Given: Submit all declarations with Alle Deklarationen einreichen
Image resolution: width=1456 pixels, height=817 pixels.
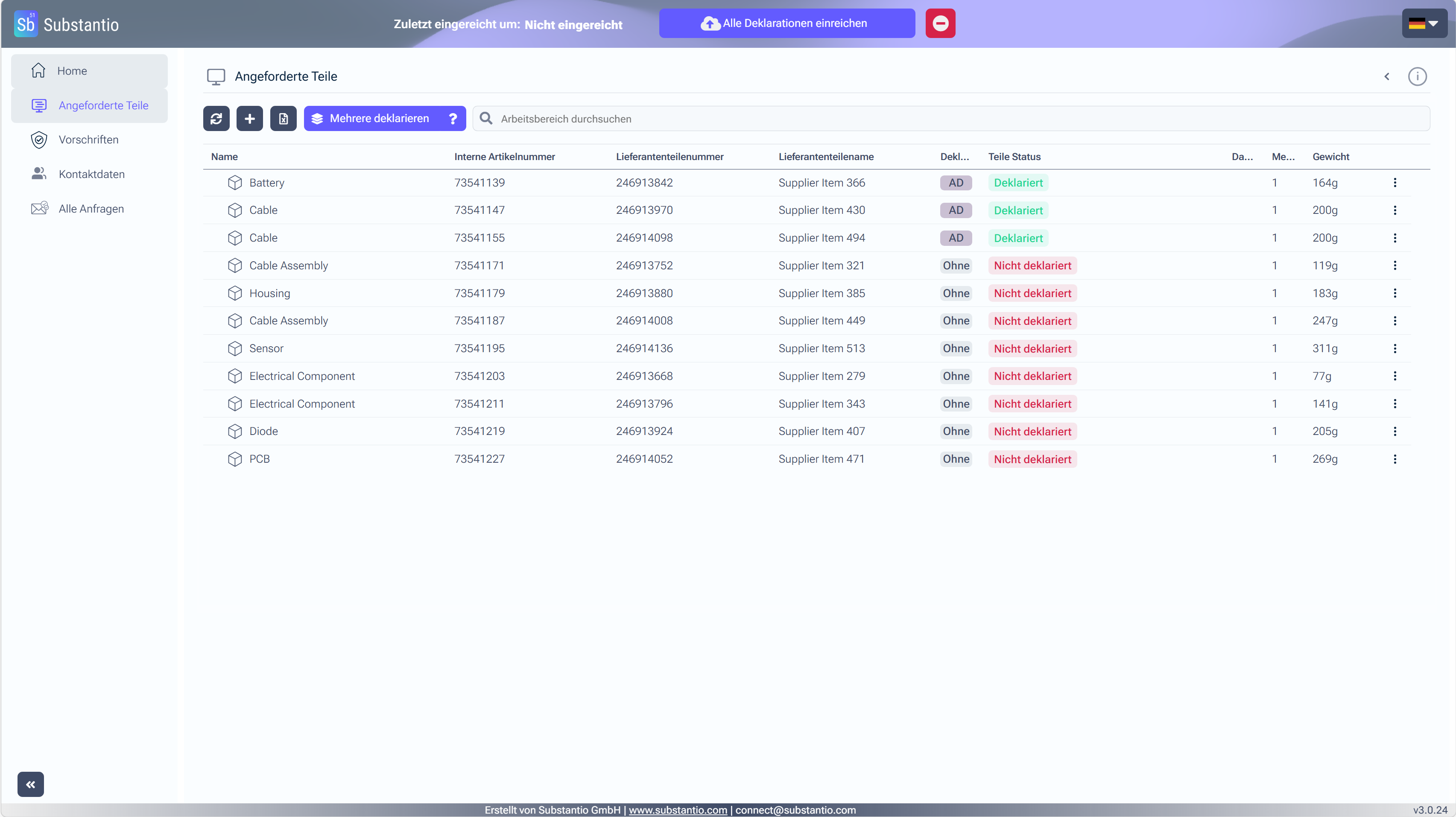Looking at the screenshot, I should (786, 23).
